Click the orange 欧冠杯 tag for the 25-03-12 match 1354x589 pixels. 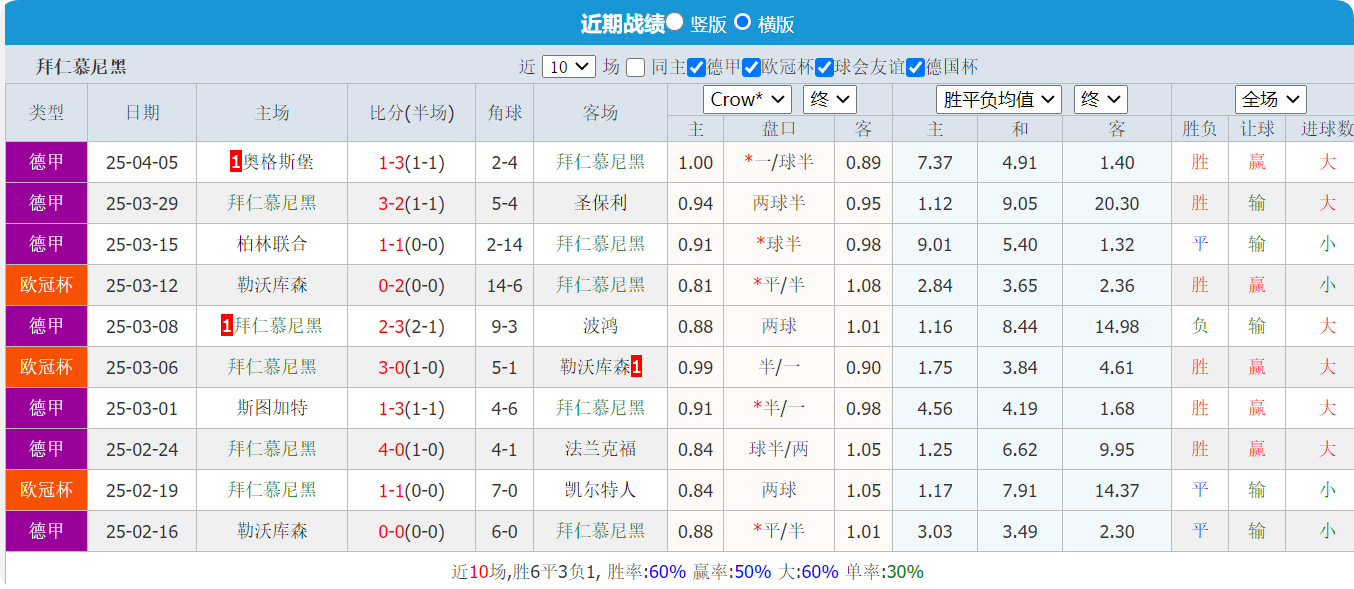(x=46, y=285)
